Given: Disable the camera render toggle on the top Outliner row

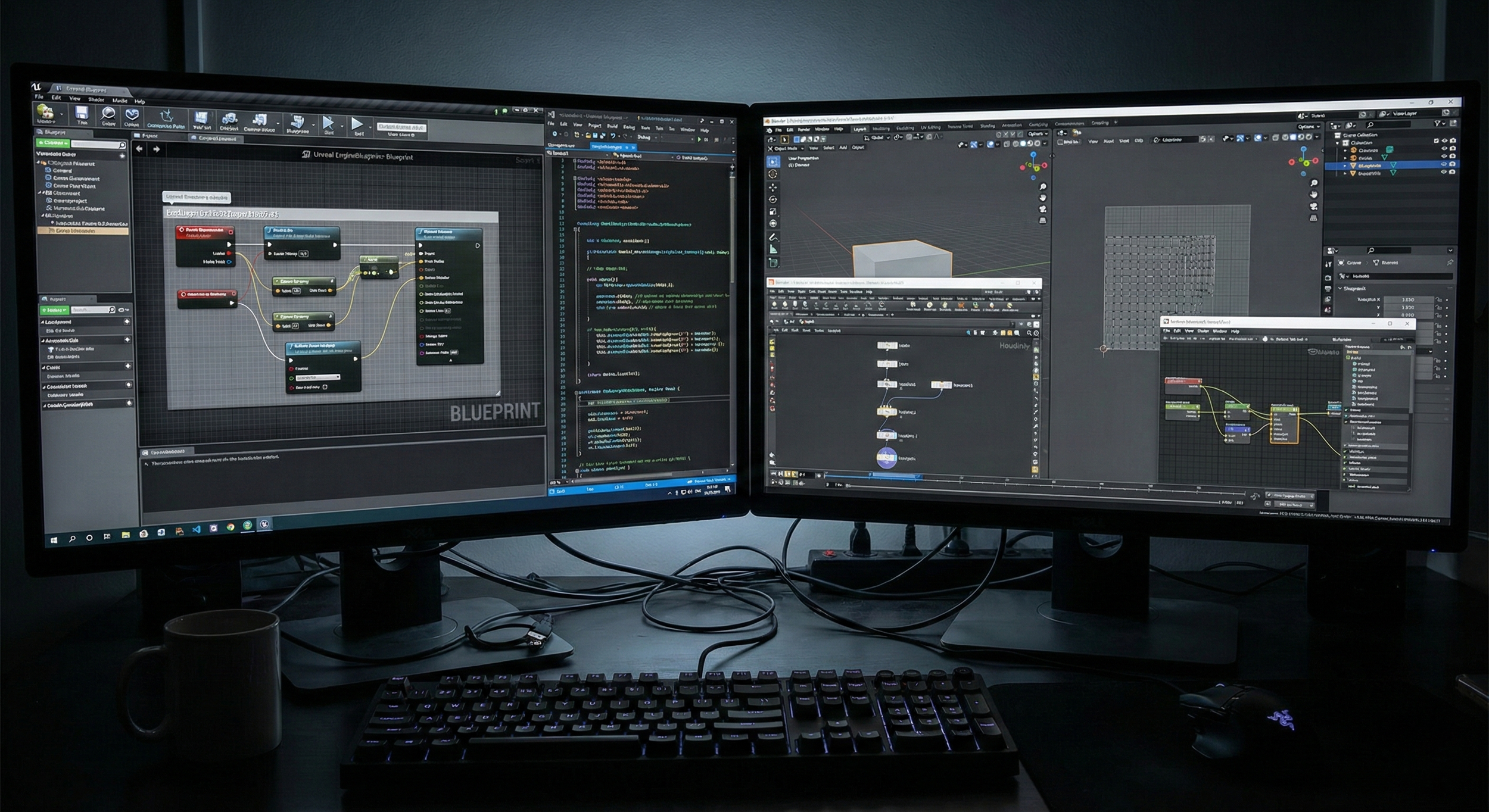Looking at the screenshot, I should (x=1453, y=140).
